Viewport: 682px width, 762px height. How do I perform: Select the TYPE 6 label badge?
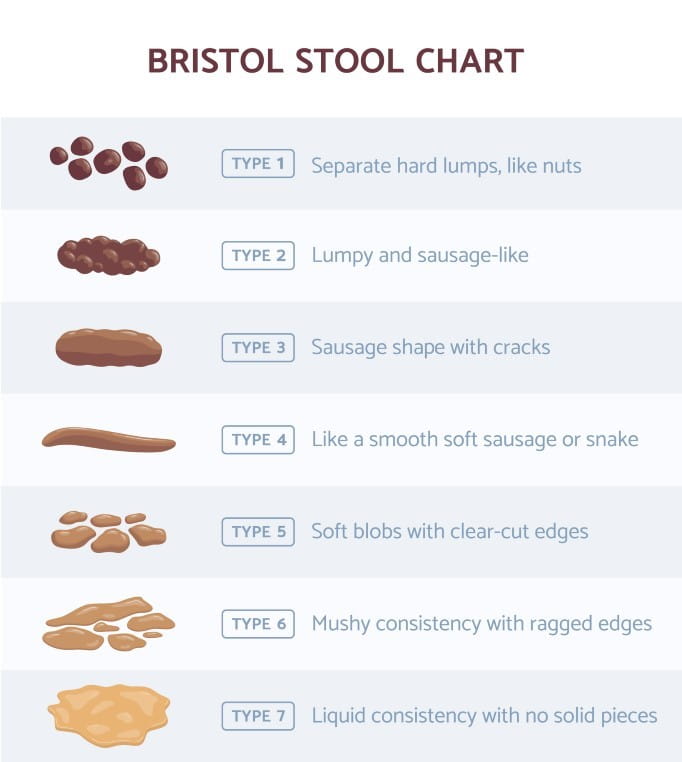[x=258, y=624]
